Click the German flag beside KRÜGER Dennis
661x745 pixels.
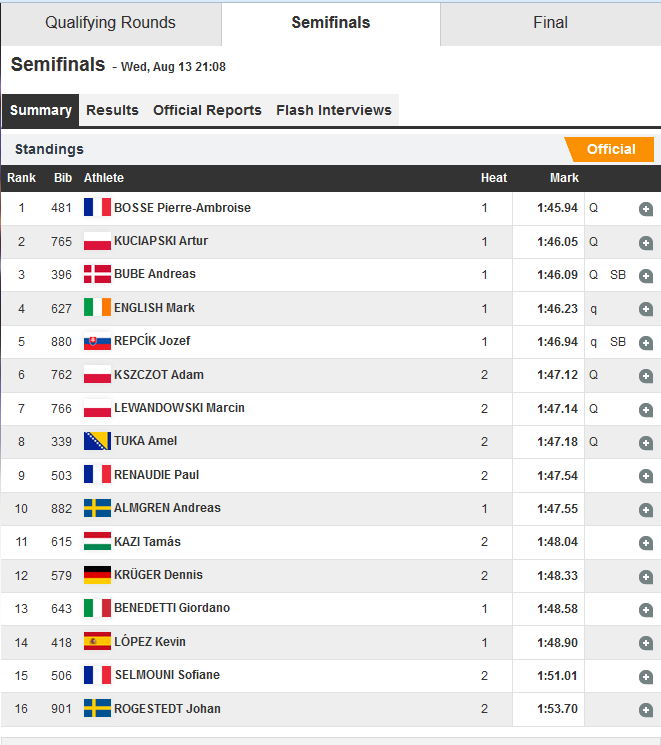(x=97, y=575)
